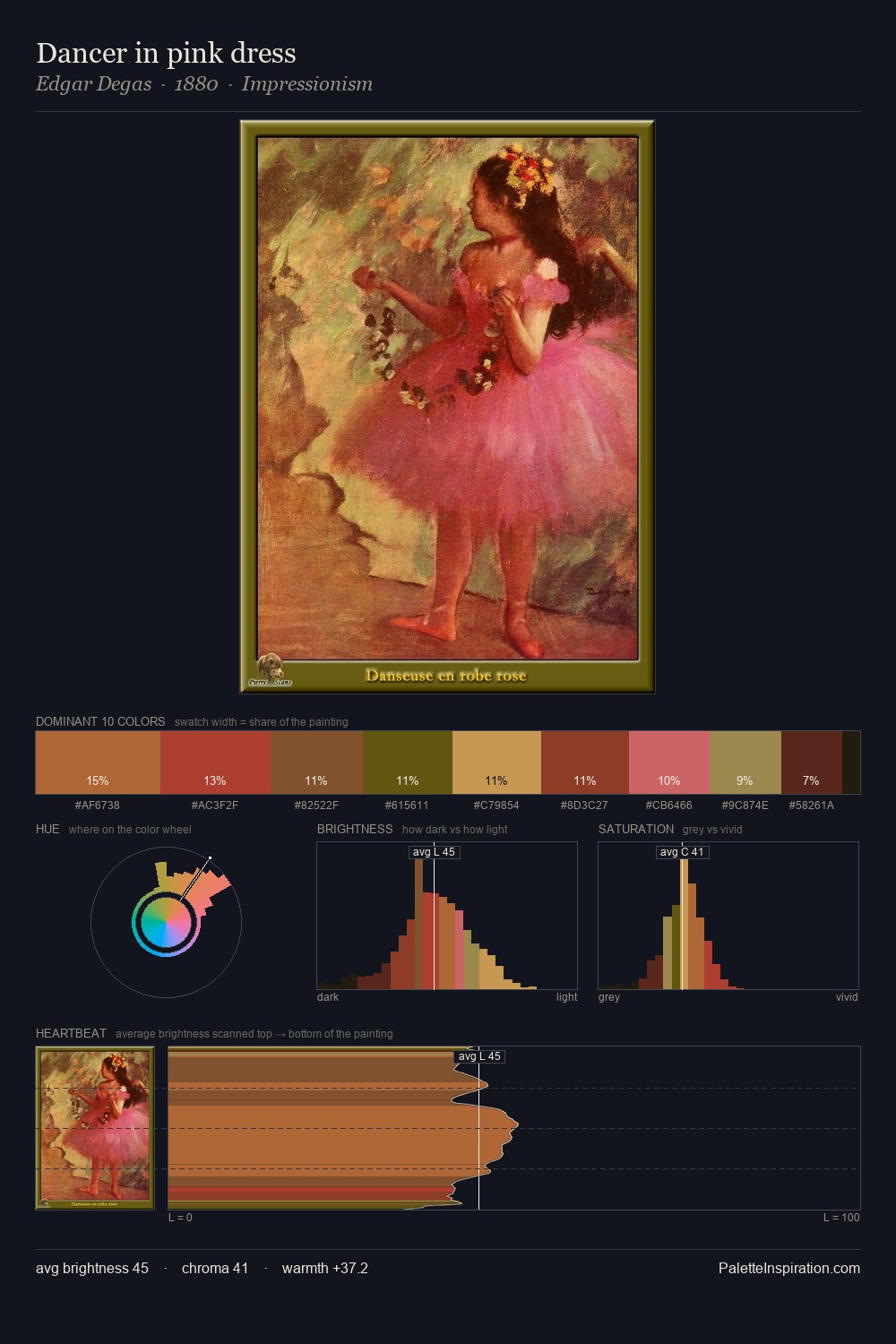This screenshot has height=1344, width=896.
Task: Click the 'L = 100' axis label
Action: click(x=841, y=1218)
